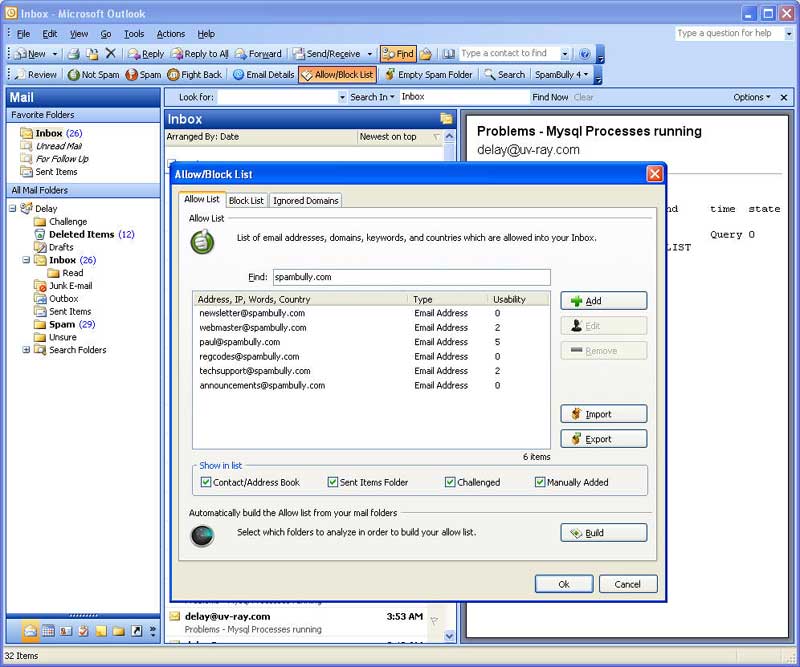Image resolution: width=800 pixels, height=667 pixels.
Task: Click the Build button
Action: tap(604, 533)
